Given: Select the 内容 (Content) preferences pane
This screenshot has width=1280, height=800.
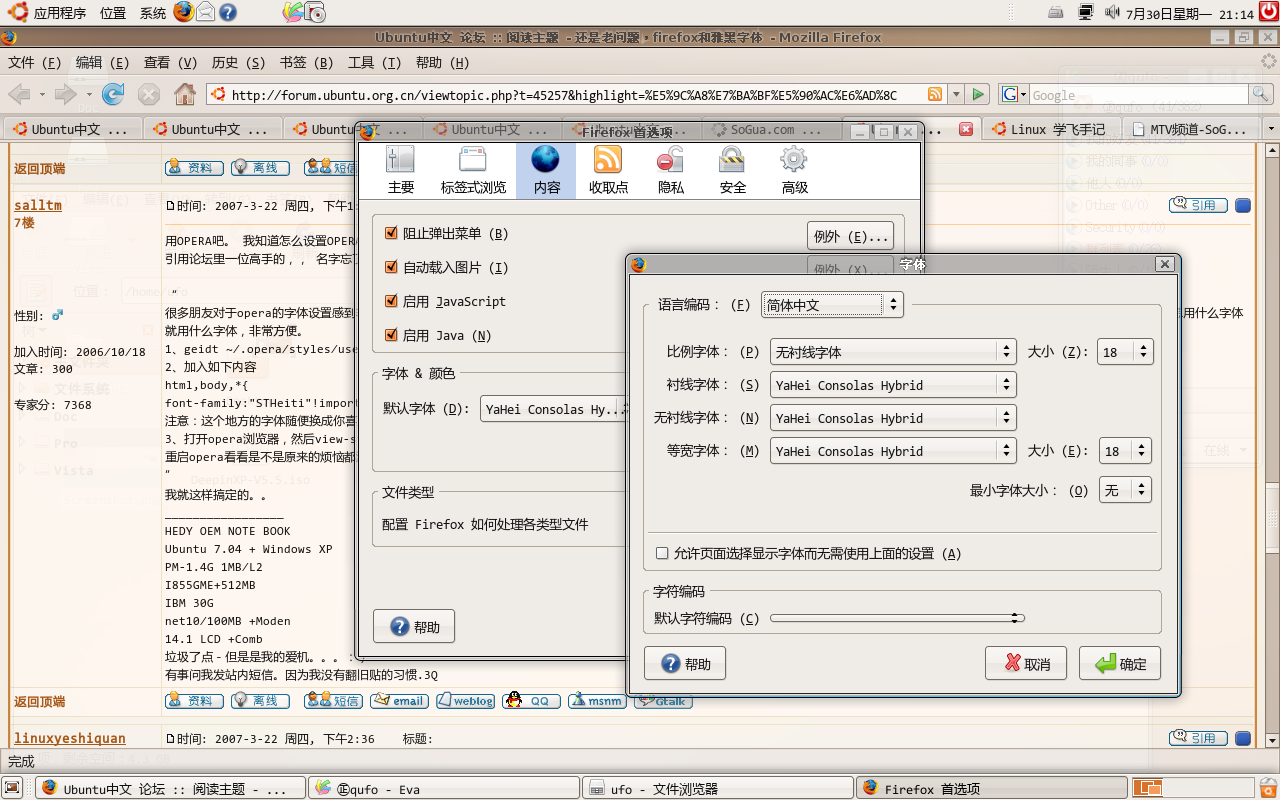Looking at the screenshot, I should coord(546,170).
